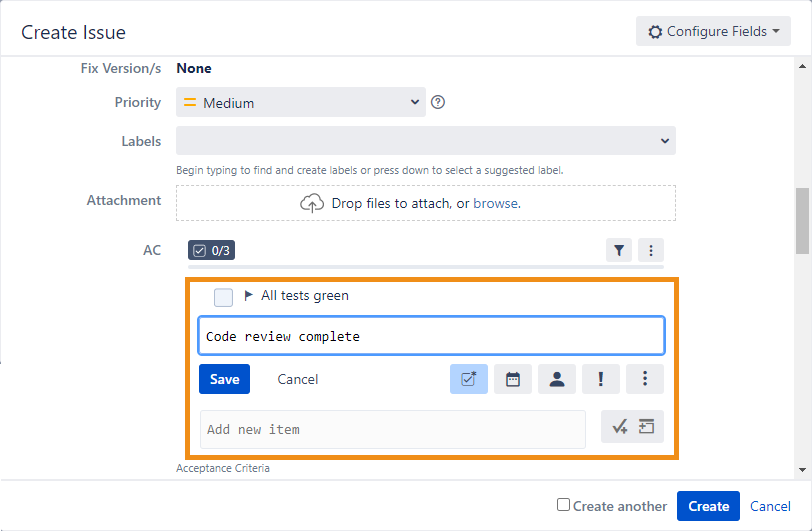Click the blue Create button
Screen dimensions: 812x531
pyautogui.click(x=708, y=506)
